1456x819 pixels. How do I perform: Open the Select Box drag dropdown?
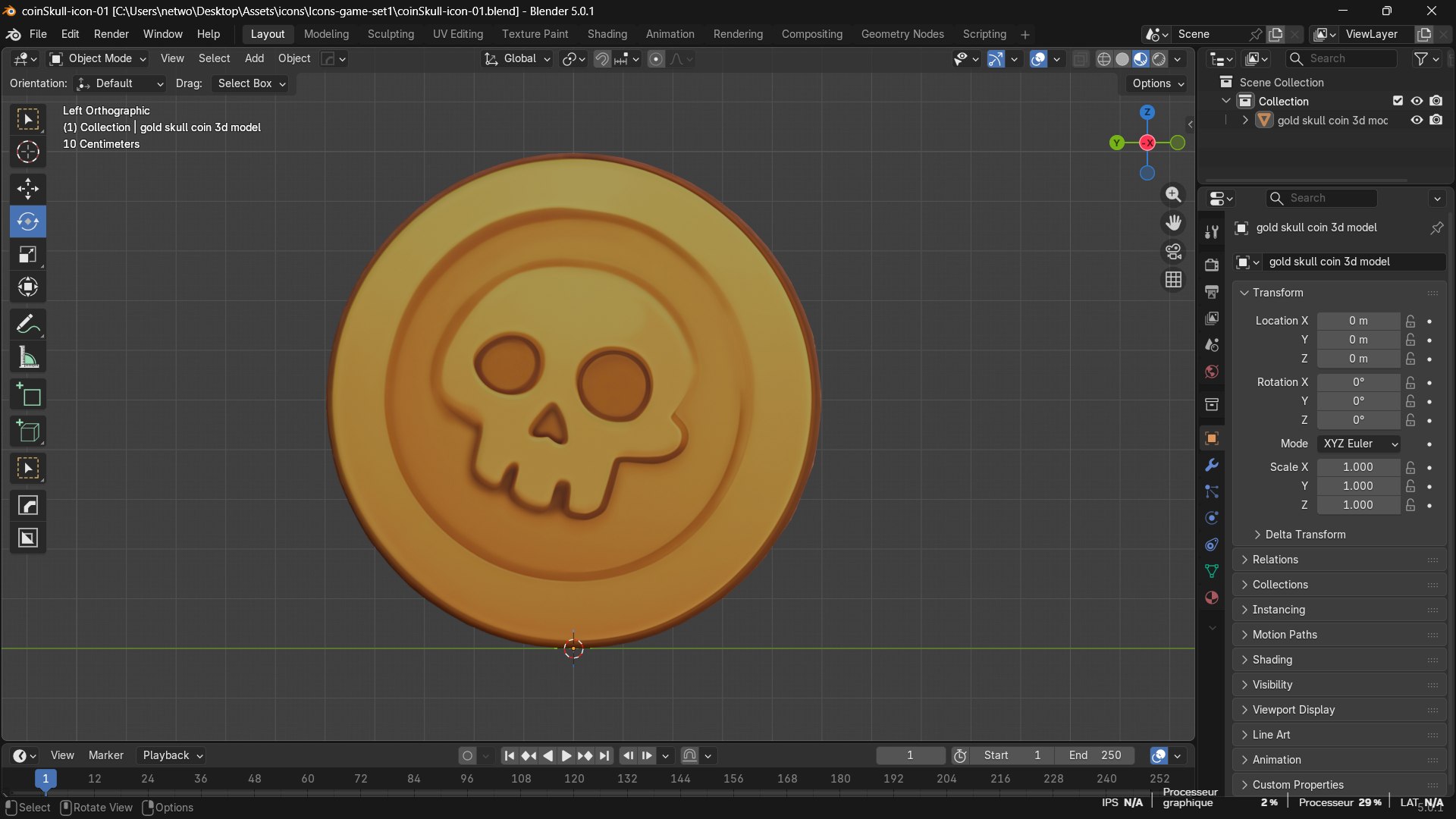(252, 83)
